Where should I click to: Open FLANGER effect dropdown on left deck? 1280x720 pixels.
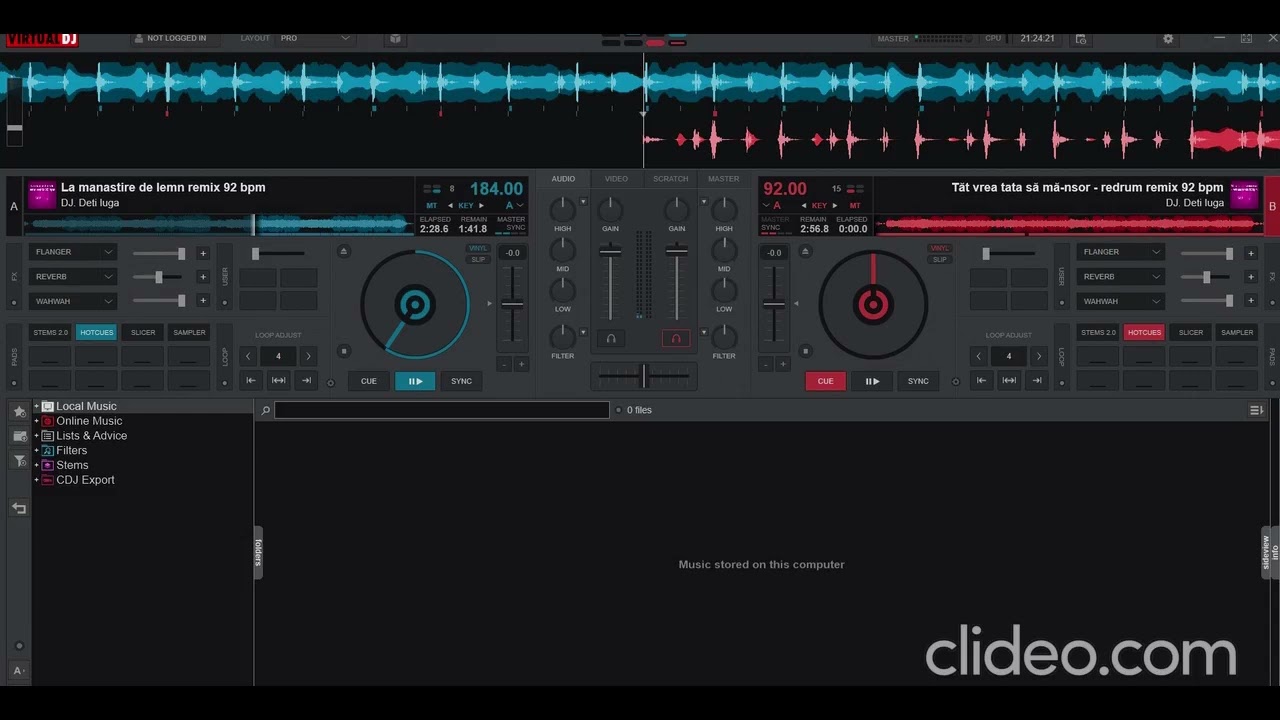click(73, 252)
